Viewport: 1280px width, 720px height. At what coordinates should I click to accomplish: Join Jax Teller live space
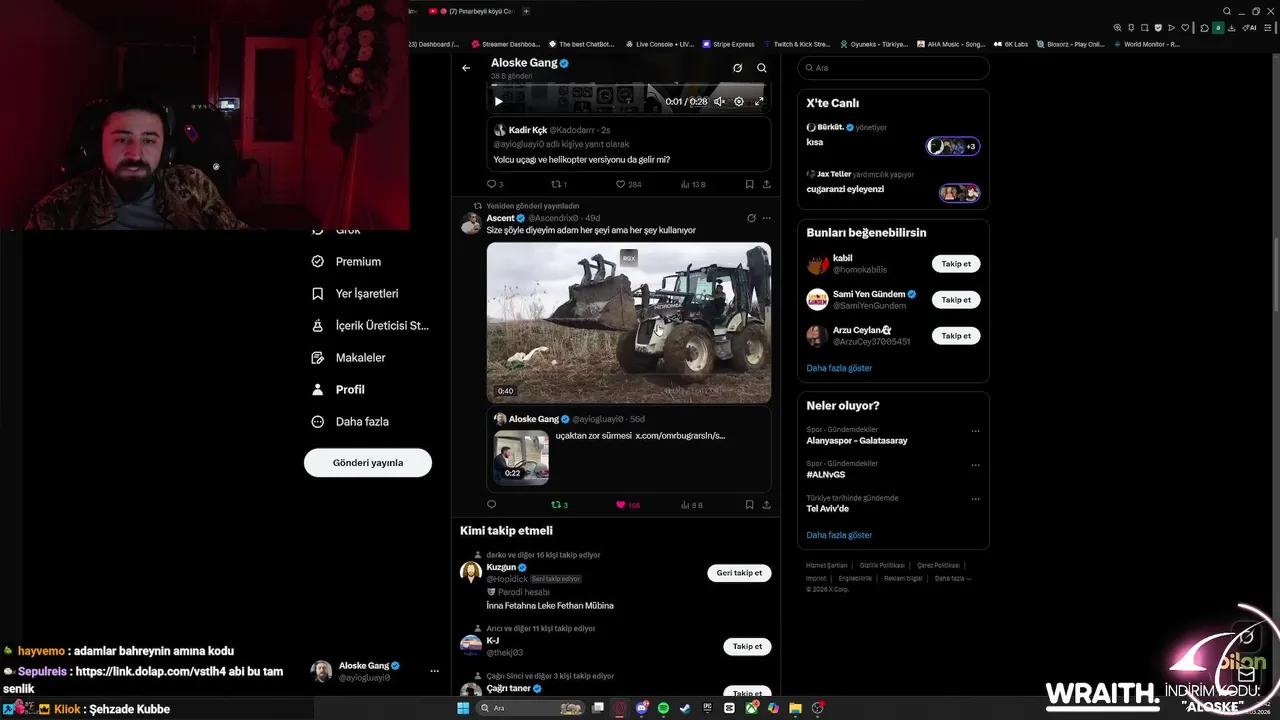coord(893,182)
